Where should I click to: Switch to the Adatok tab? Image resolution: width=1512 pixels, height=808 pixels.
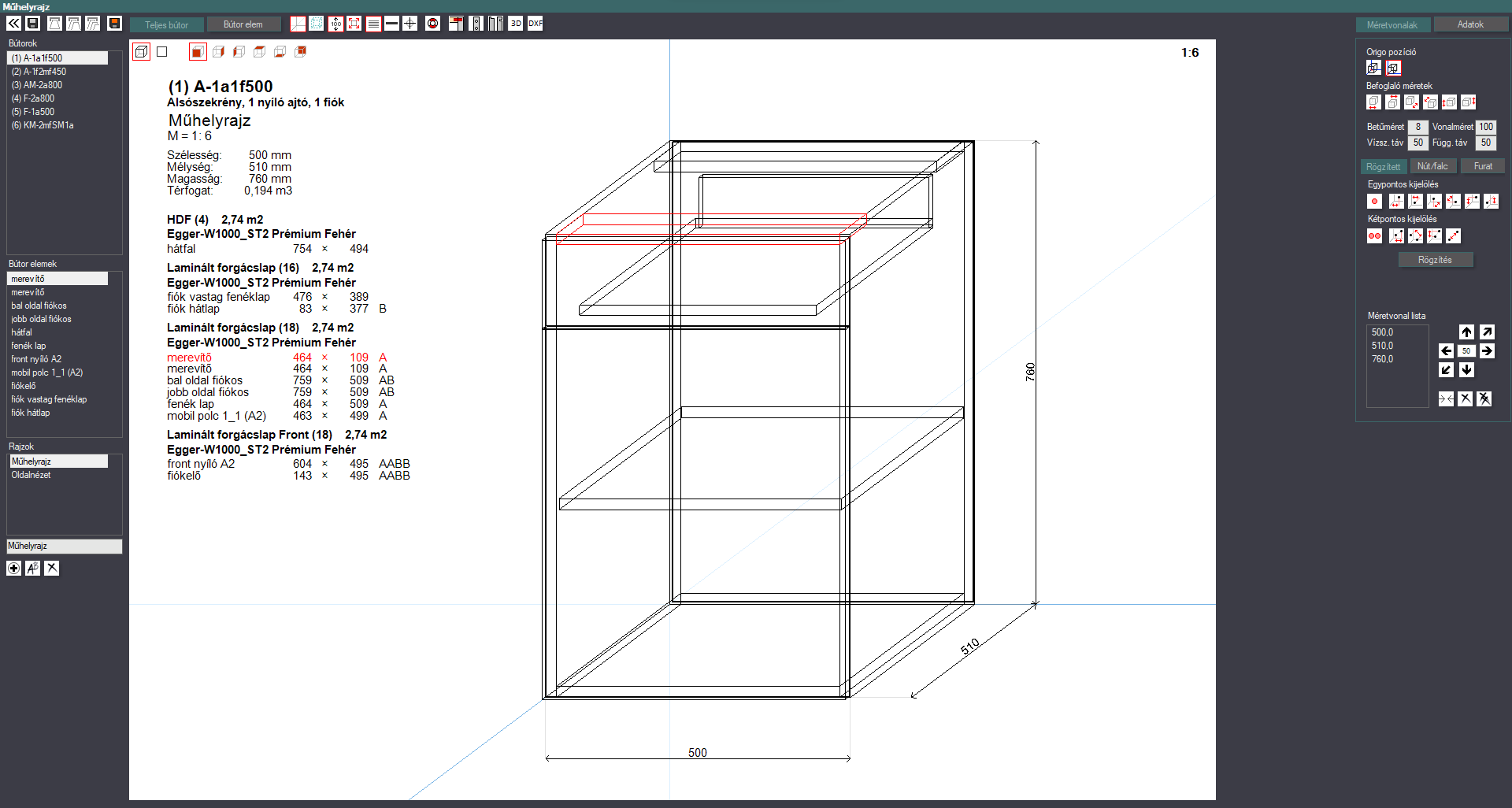point(1470,24)
